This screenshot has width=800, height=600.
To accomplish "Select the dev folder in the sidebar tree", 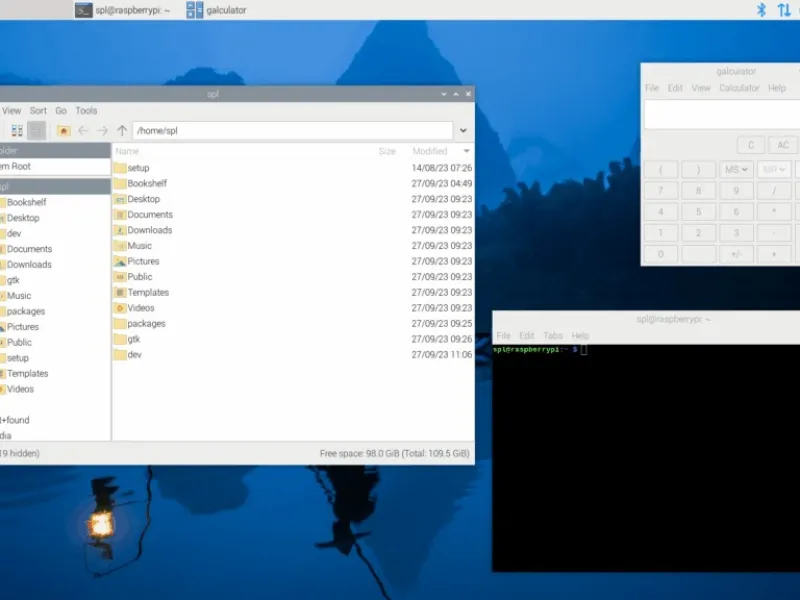I will 14,234.
